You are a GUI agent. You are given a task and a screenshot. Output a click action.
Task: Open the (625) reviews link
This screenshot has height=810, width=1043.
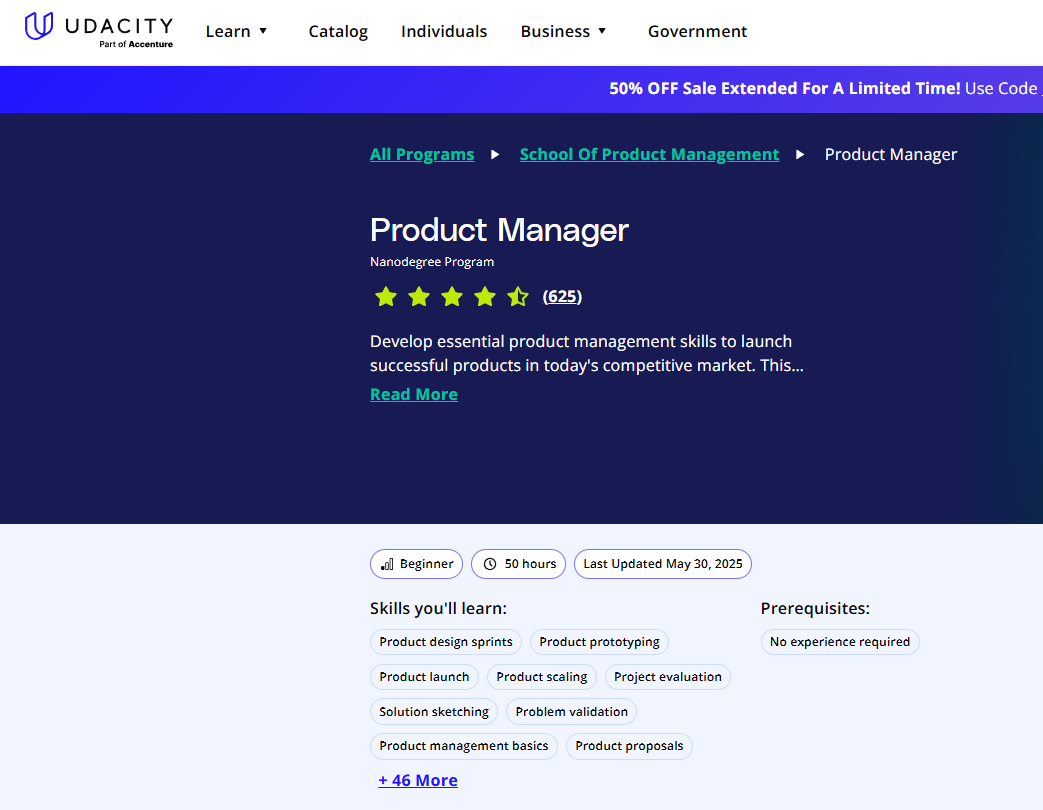coord(562,297)
